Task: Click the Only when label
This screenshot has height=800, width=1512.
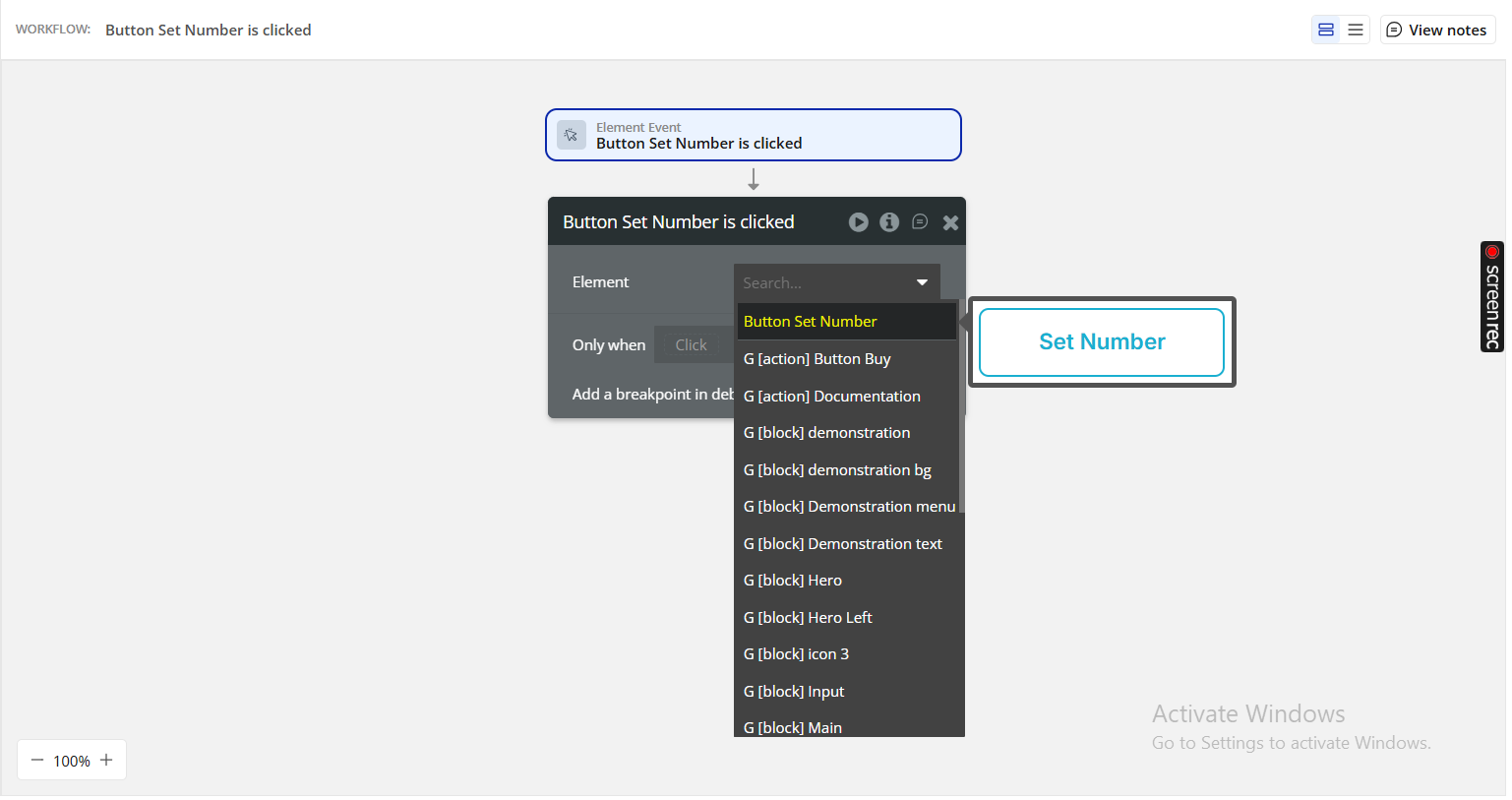Action: 609,345
